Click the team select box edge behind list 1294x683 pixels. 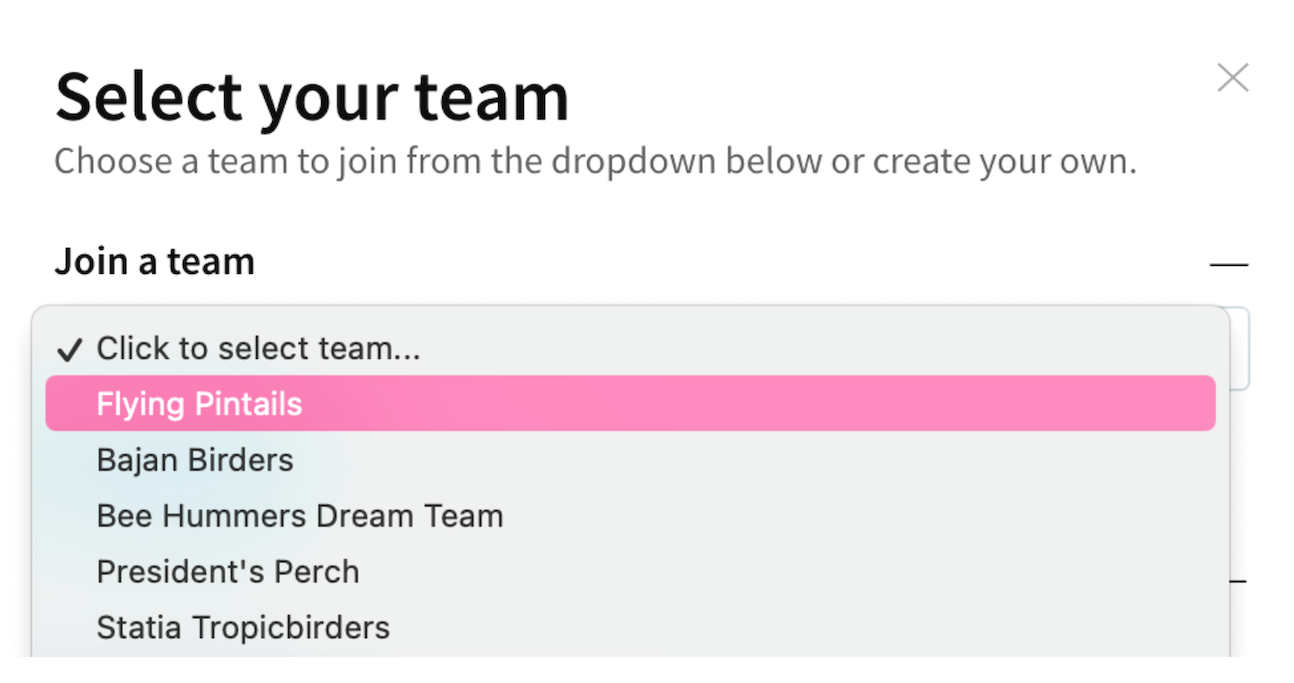coord(1241,350)
